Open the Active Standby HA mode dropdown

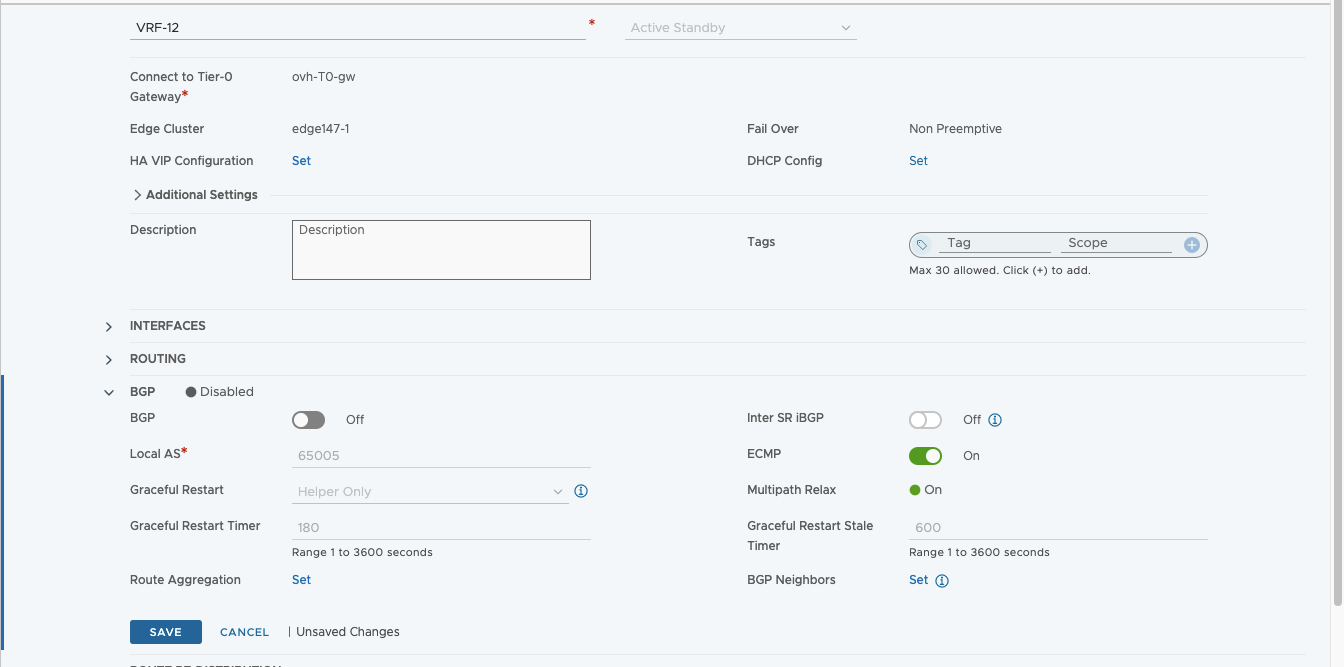[740, 28]
